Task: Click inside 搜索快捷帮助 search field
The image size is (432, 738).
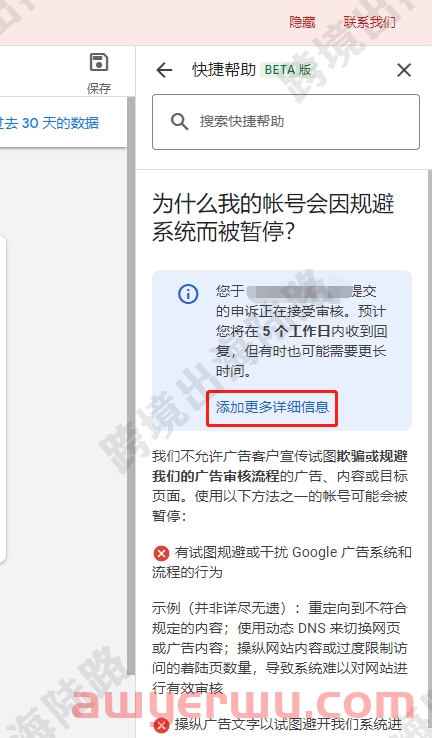Action: click(x=286, y=122)
